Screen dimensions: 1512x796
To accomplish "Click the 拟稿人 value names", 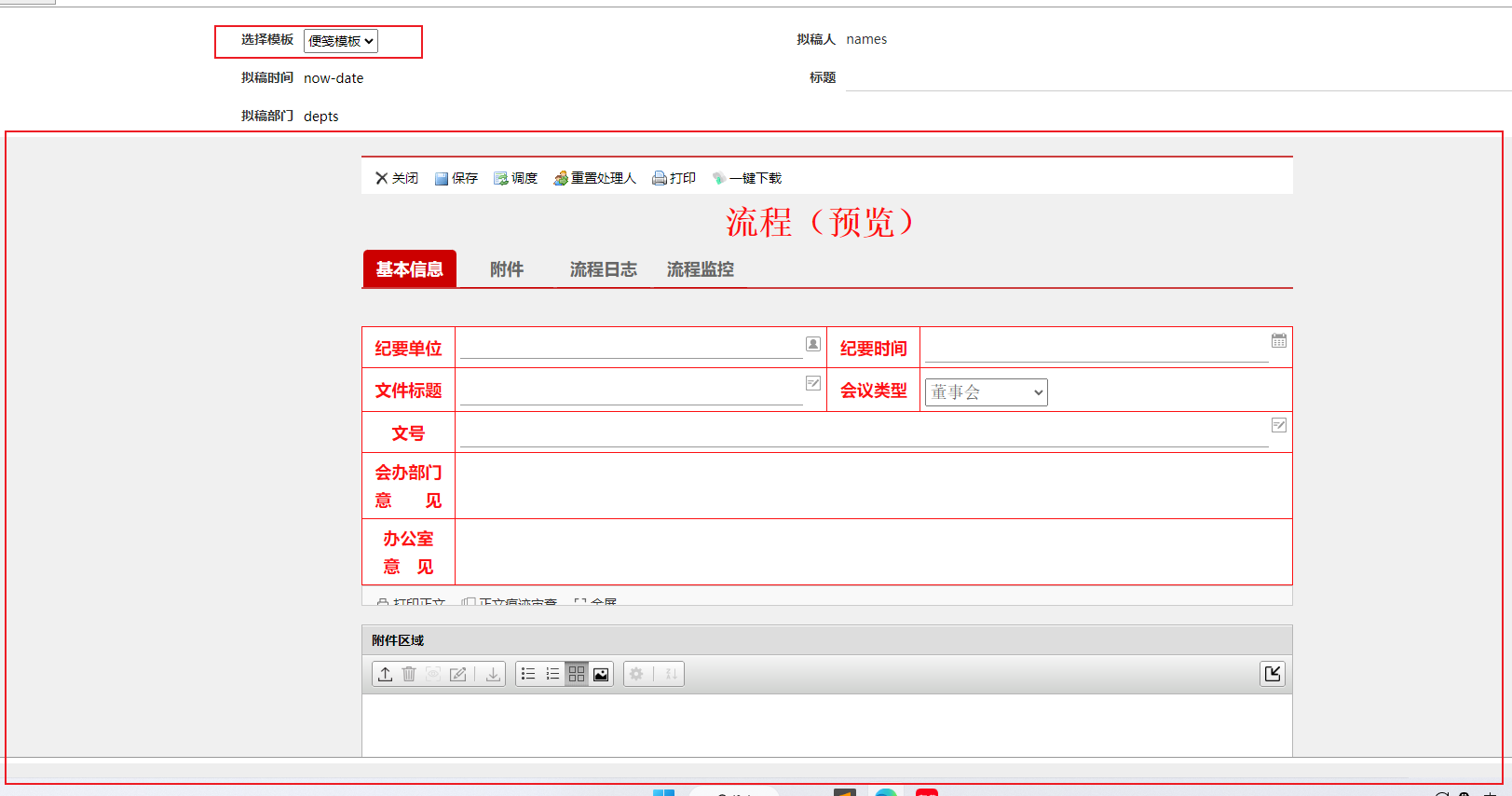I will (x=866, y=39).
